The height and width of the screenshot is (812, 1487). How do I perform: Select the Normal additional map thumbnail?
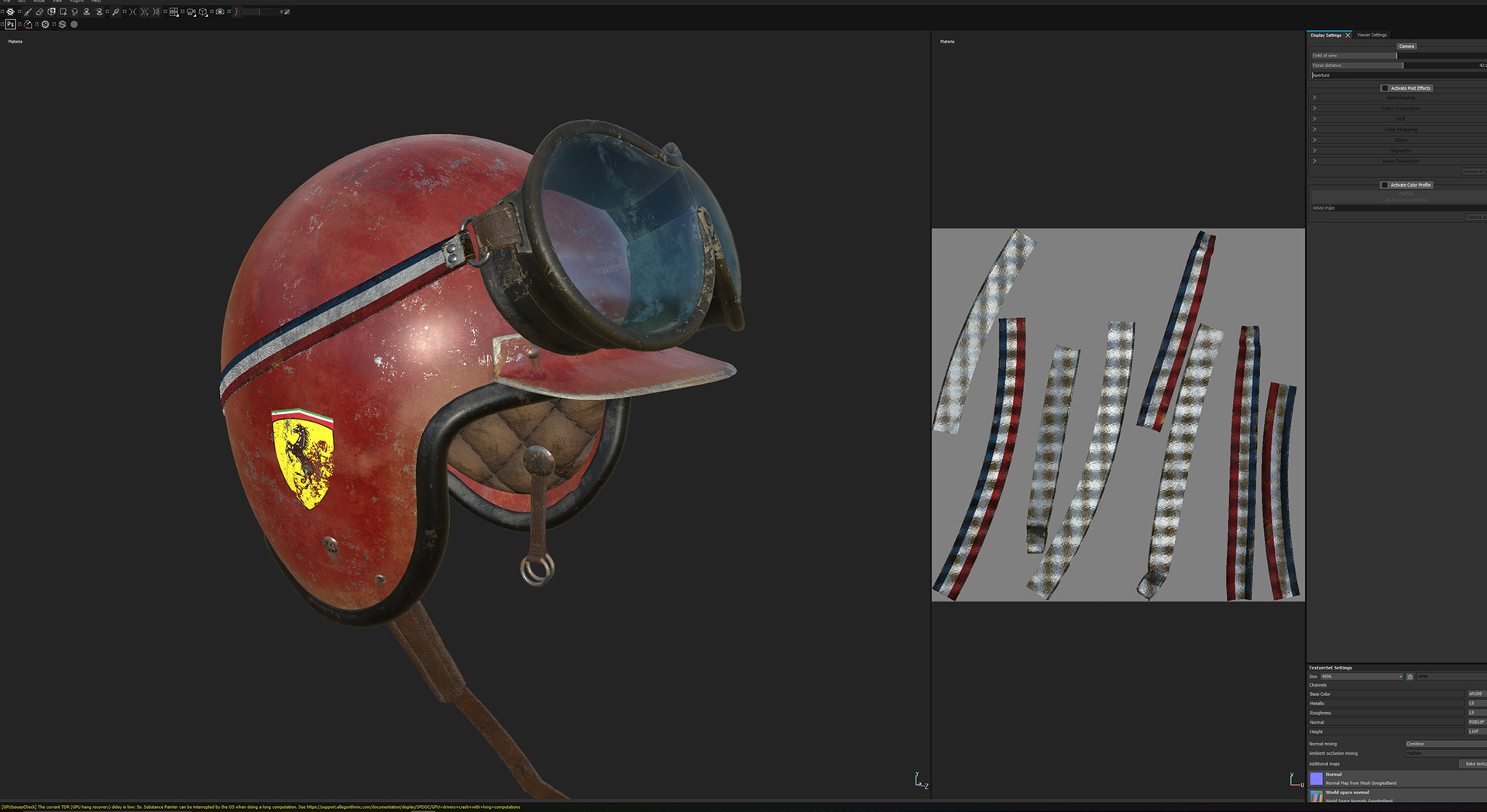tap(1317, 779)
